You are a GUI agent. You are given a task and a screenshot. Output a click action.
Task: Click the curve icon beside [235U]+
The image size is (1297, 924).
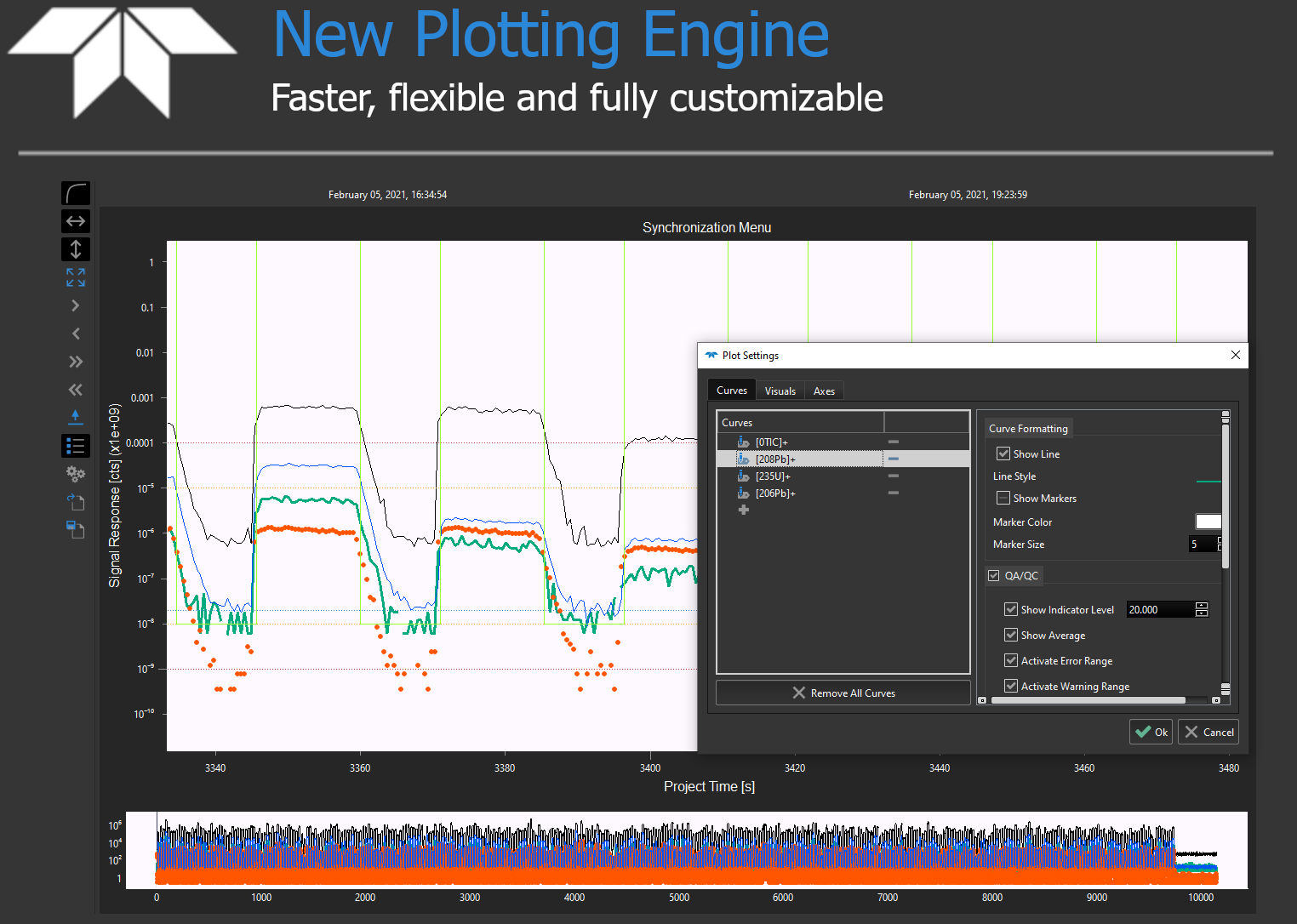[743, 476]
